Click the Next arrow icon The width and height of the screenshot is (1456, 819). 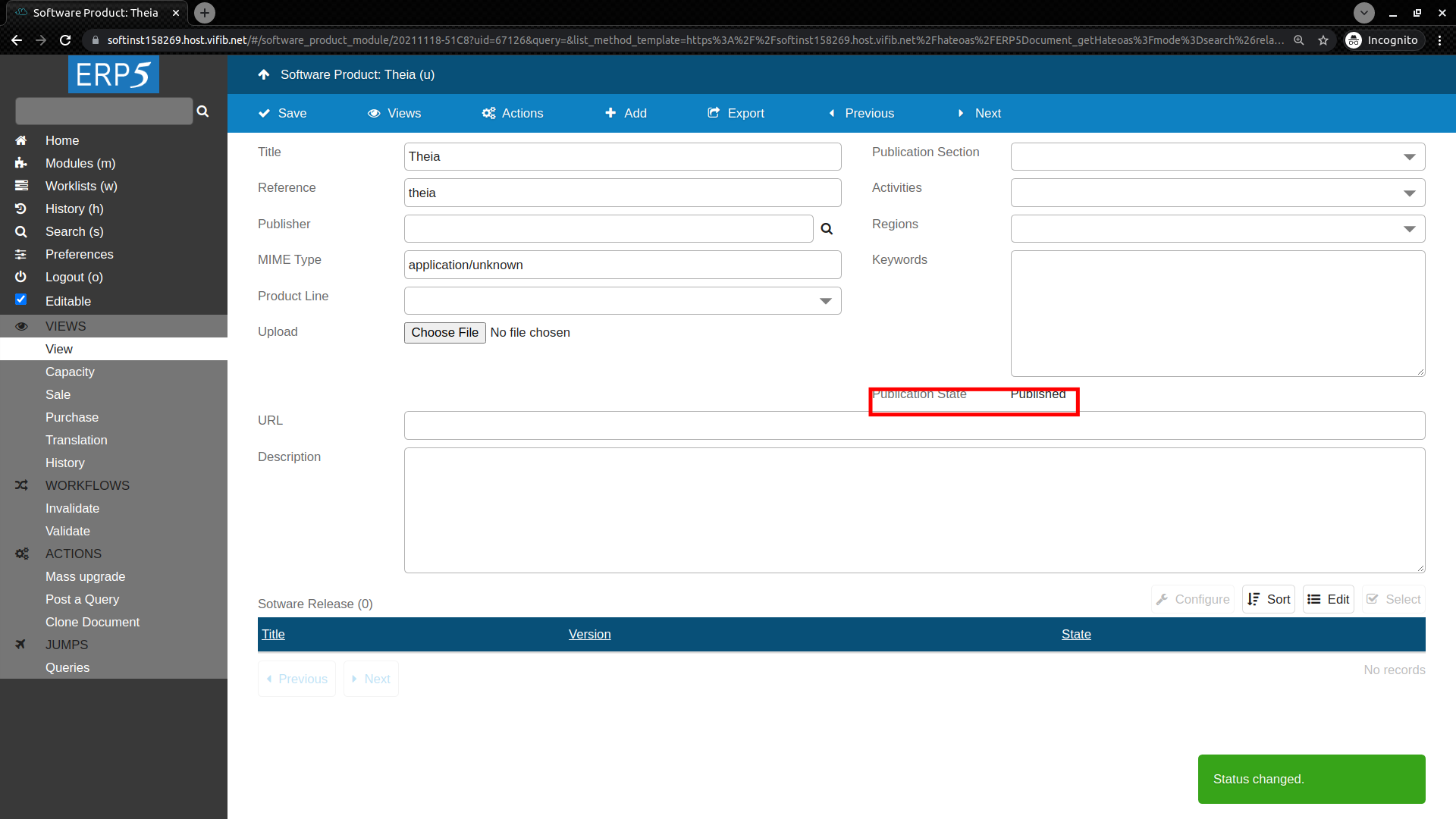click(x=962, y=113)
